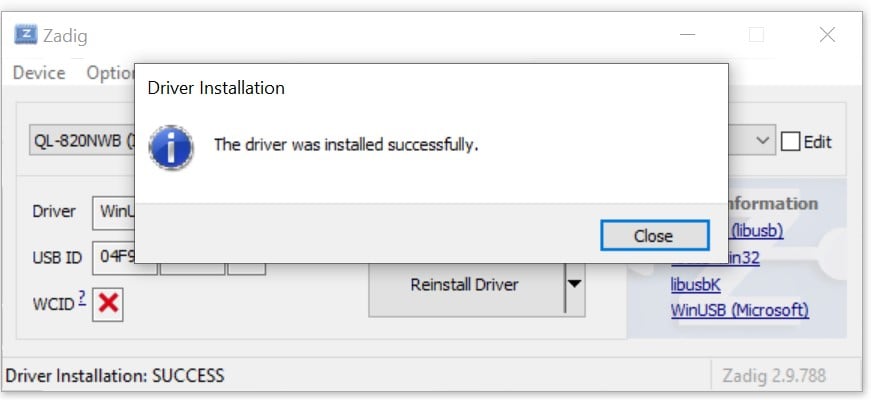Close the Driver Installation dialog
This screenshot has width=871, height=400.
654,236
